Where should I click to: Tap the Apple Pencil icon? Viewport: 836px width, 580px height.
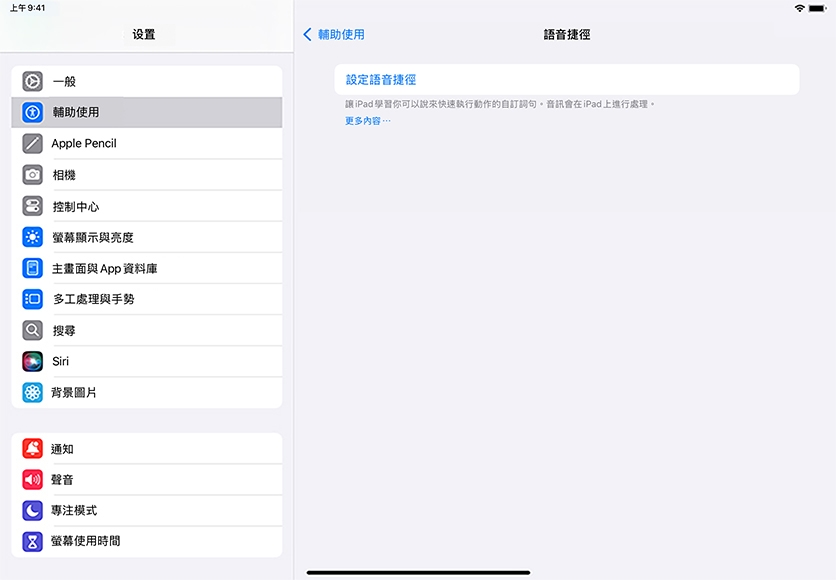click(33, 144)
